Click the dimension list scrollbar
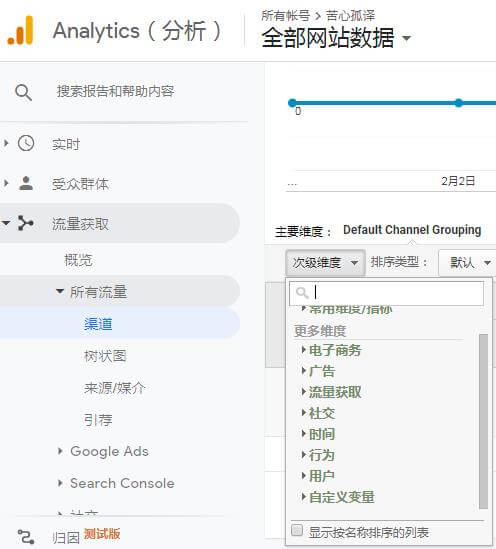The width and height of the screenshot is (496, 549). point(483,421)
